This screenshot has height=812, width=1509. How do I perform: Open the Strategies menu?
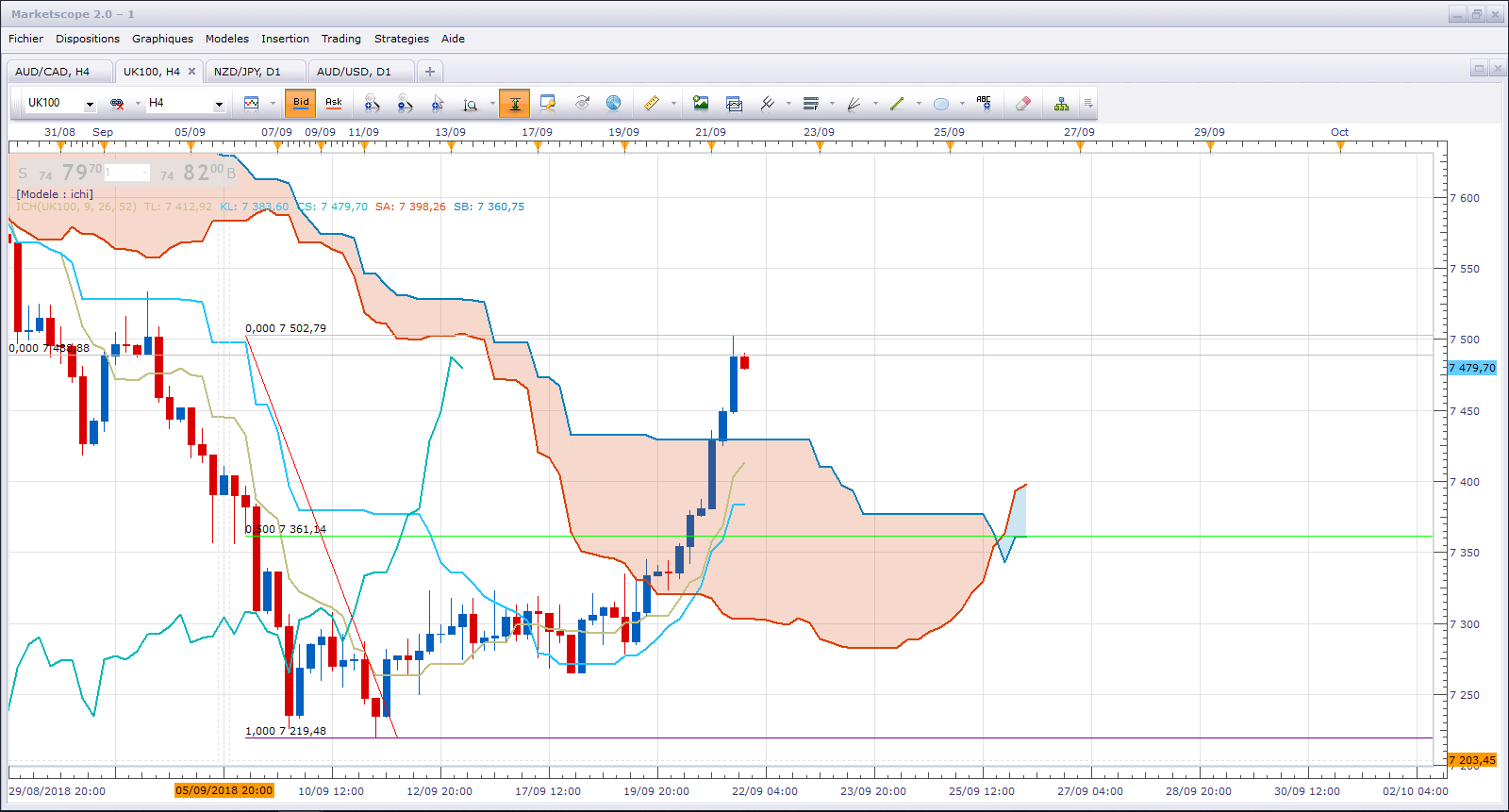coord(402,39)
